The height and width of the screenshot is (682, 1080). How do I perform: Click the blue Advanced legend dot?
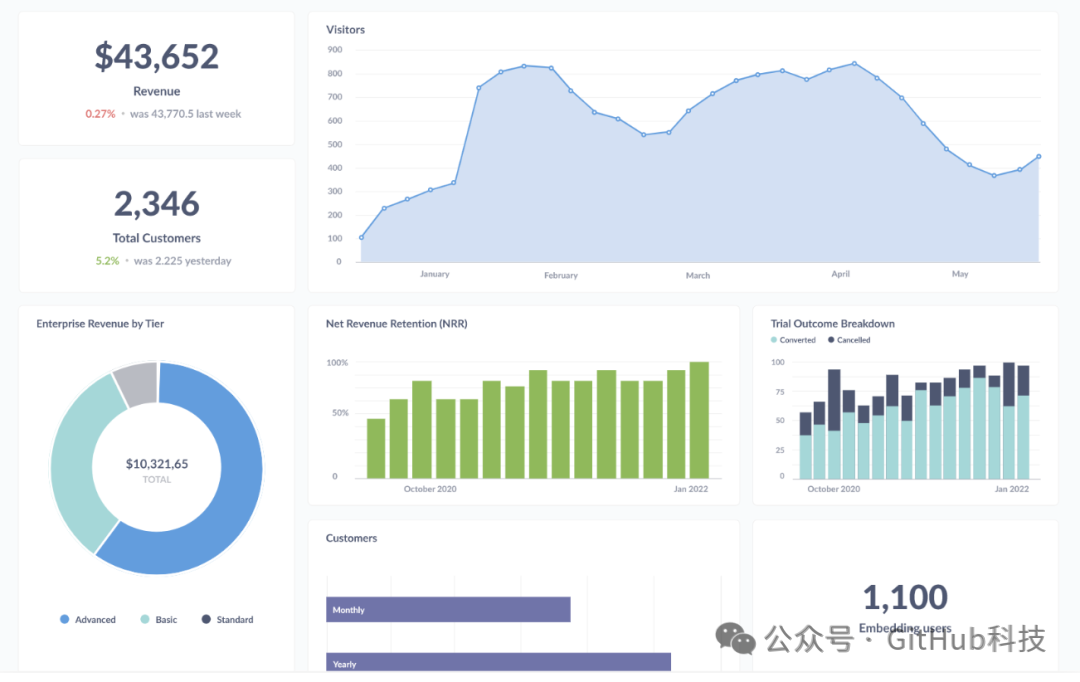[x=65, y=619]
